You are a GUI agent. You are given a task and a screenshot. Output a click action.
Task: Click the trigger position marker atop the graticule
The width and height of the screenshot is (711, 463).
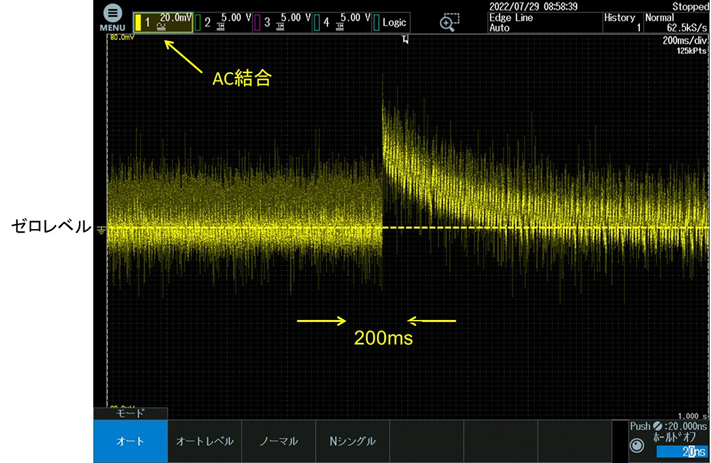click(x=405, y=40)
